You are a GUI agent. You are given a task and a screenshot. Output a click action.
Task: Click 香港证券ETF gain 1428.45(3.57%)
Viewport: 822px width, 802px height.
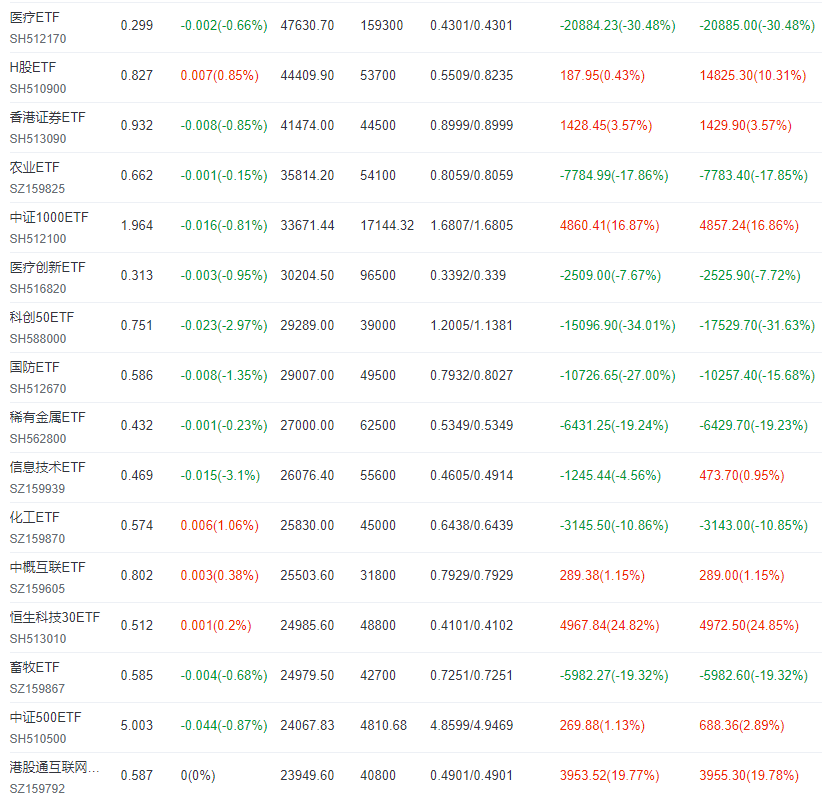coord(606,125)
